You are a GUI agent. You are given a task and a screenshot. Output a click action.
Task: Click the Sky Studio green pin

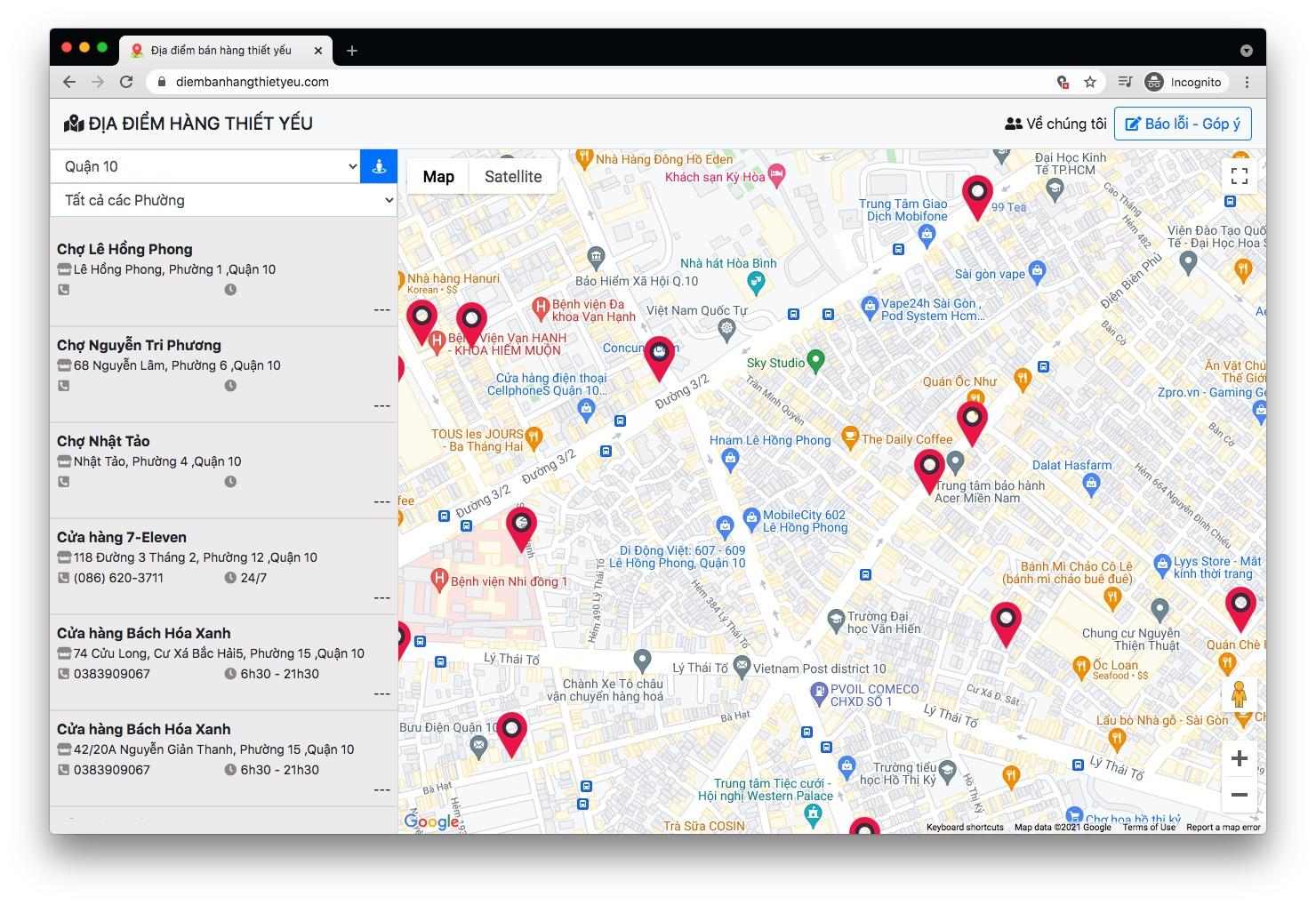coord(815,361)
